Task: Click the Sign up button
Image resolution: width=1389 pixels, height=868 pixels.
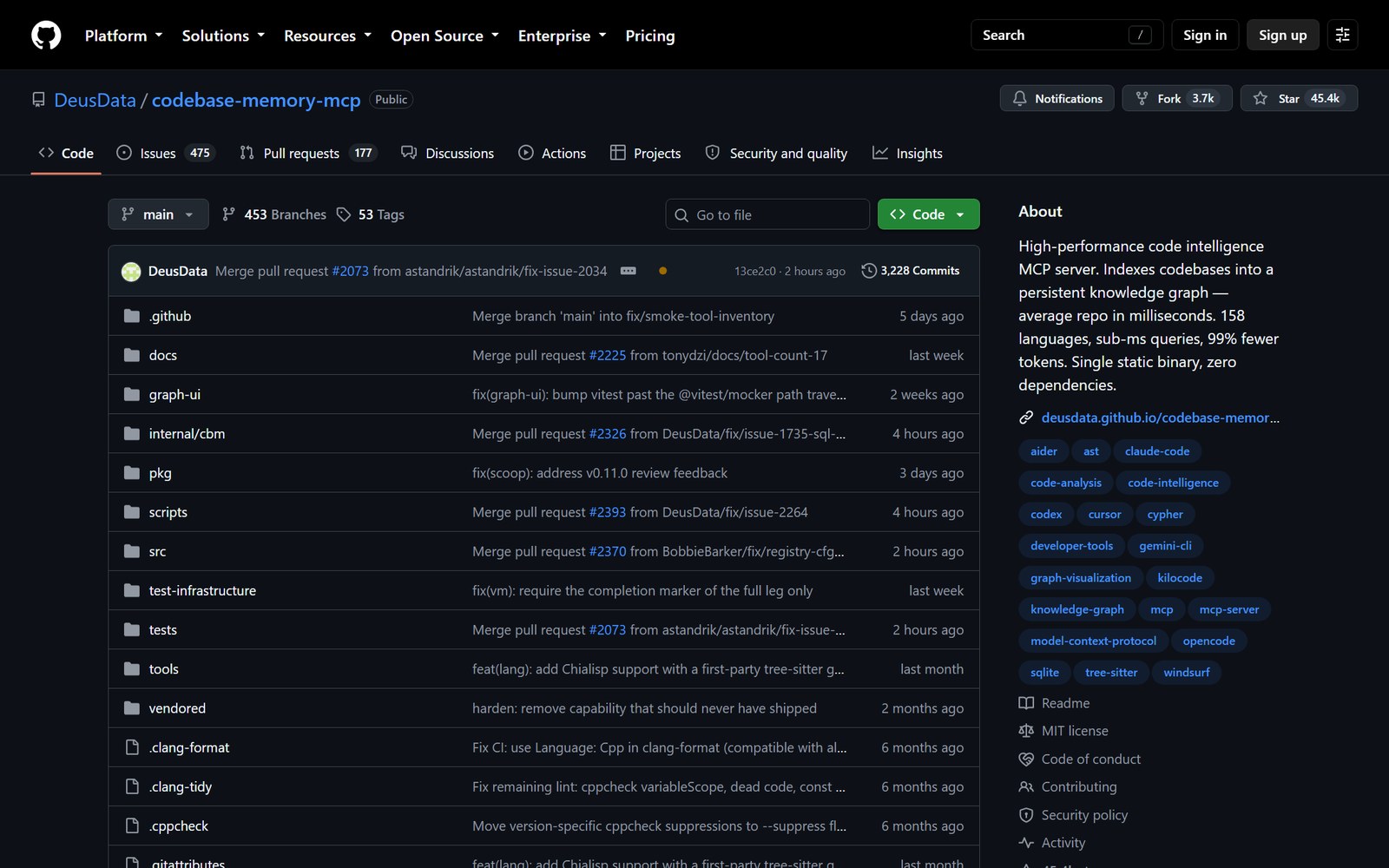Action: [1283, 35]
